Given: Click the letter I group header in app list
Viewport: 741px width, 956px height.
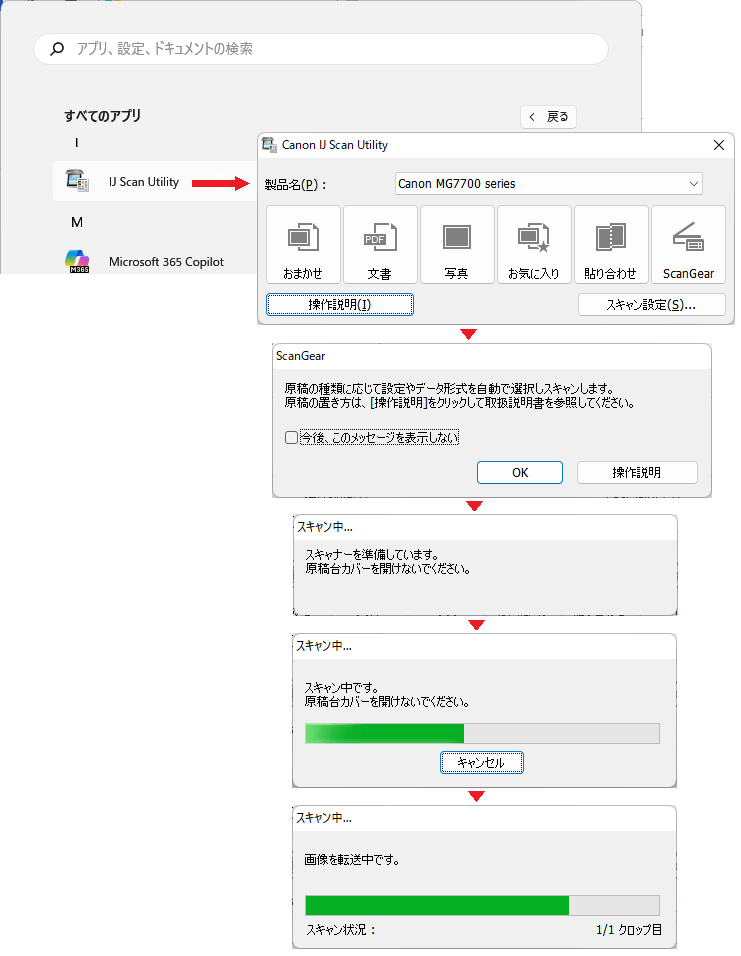Looking at the screenshot, I should click(76, 143).
